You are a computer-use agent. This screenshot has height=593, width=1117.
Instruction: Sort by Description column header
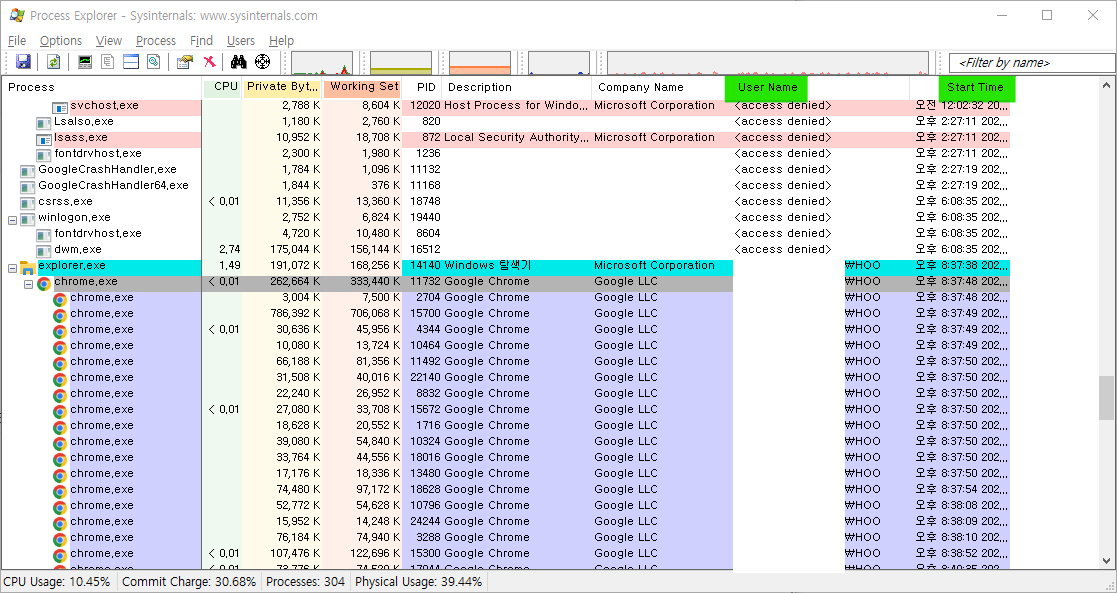click(x=516, y=88)
